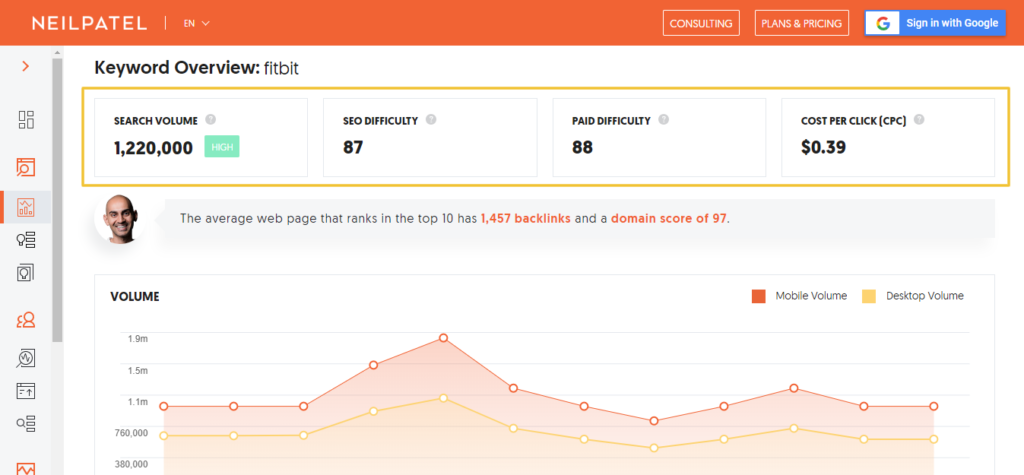
Task: Click the COST PER CLICK (CPC) label
Action: (854, 121)
